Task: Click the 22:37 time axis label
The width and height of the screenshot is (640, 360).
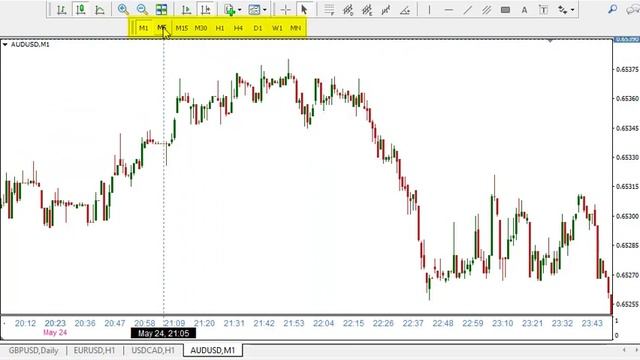Action: [x=413, y=323]
